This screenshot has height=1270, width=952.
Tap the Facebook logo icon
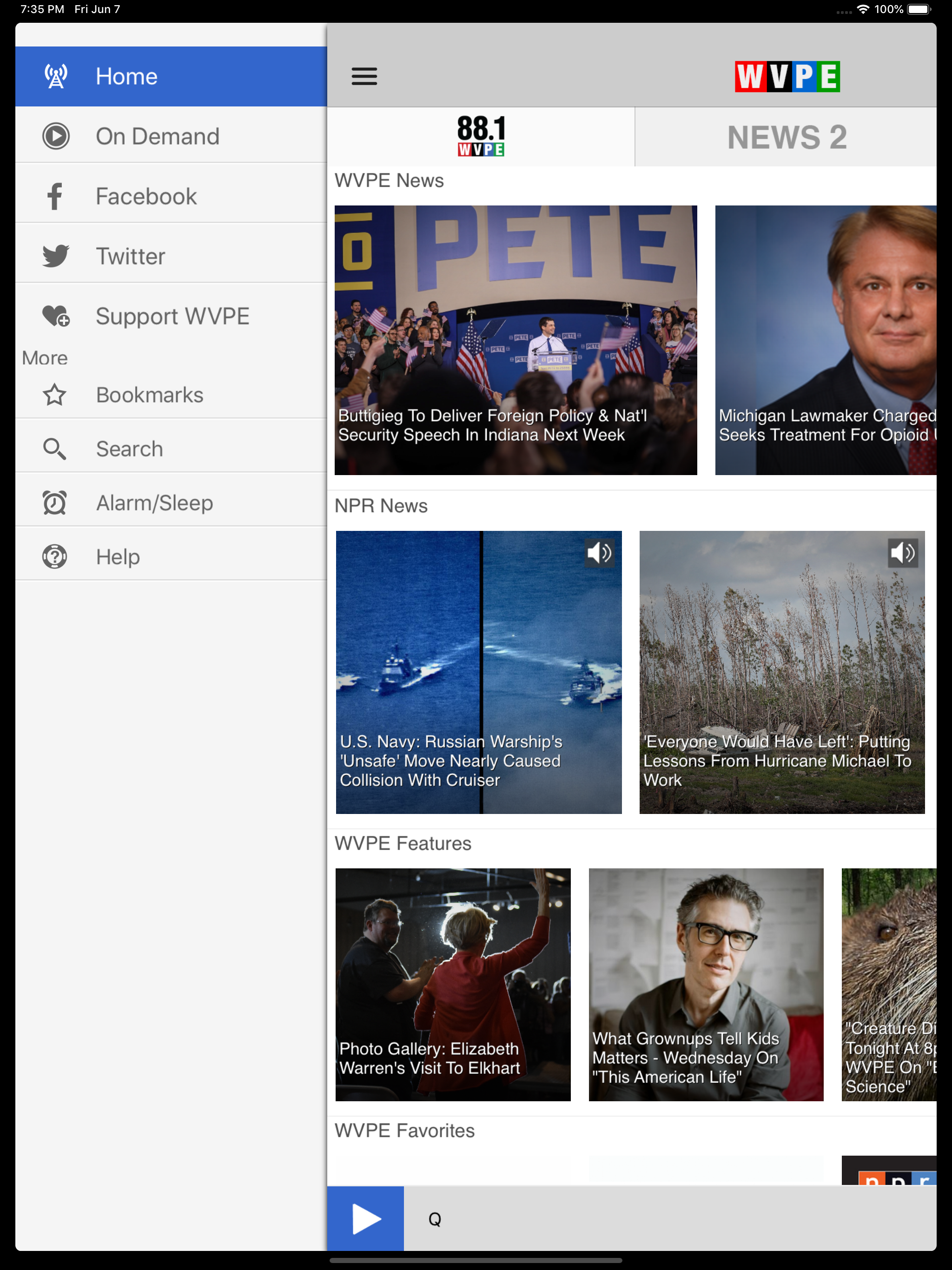54,196
